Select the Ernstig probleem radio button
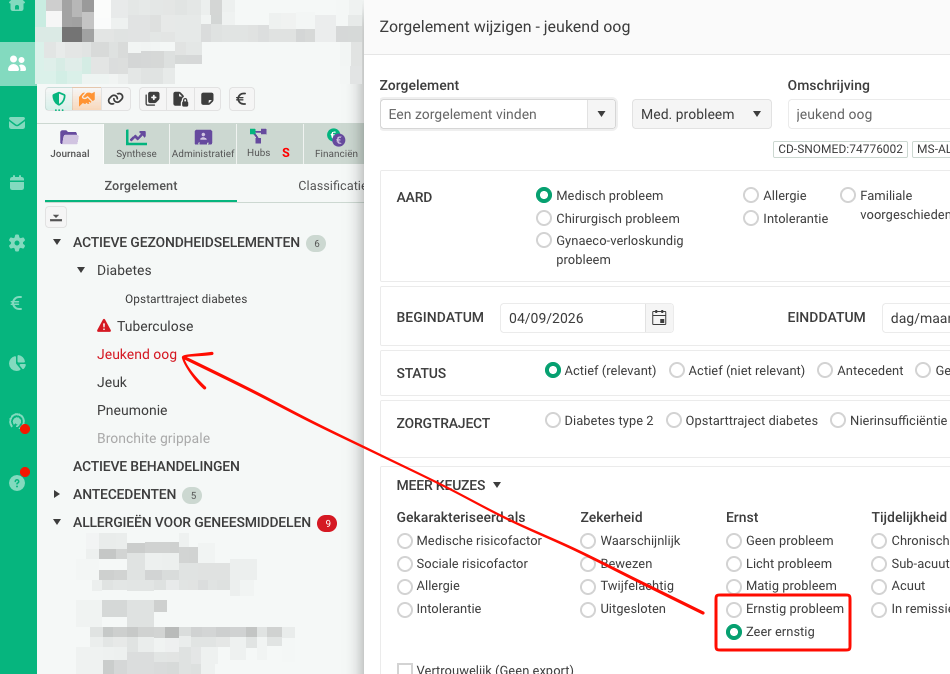 (734, 609)
